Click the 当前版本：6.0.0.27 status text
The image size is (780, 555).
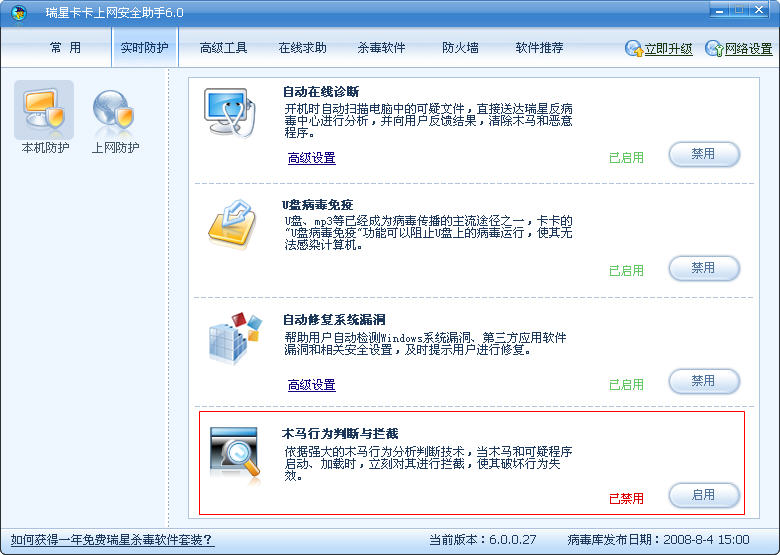pyautogui.click(x=483, y=540)
